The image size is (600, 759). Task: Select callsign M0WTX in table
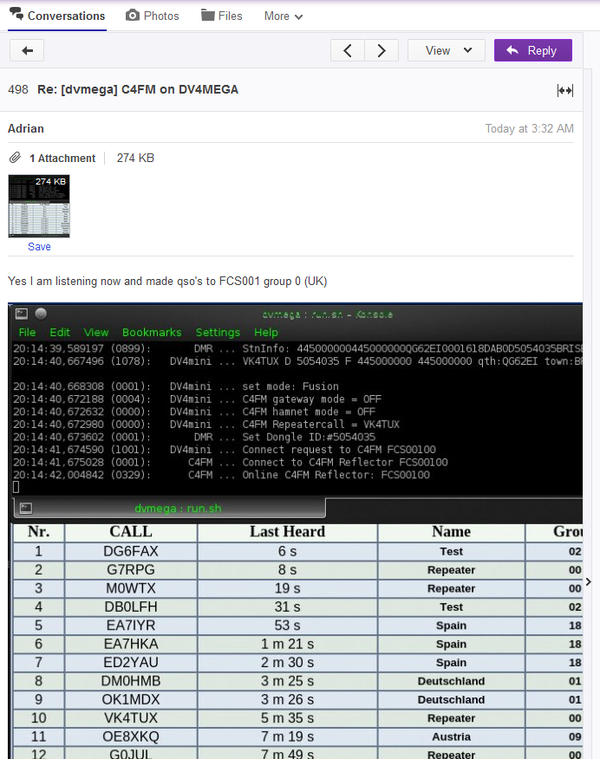131,588
